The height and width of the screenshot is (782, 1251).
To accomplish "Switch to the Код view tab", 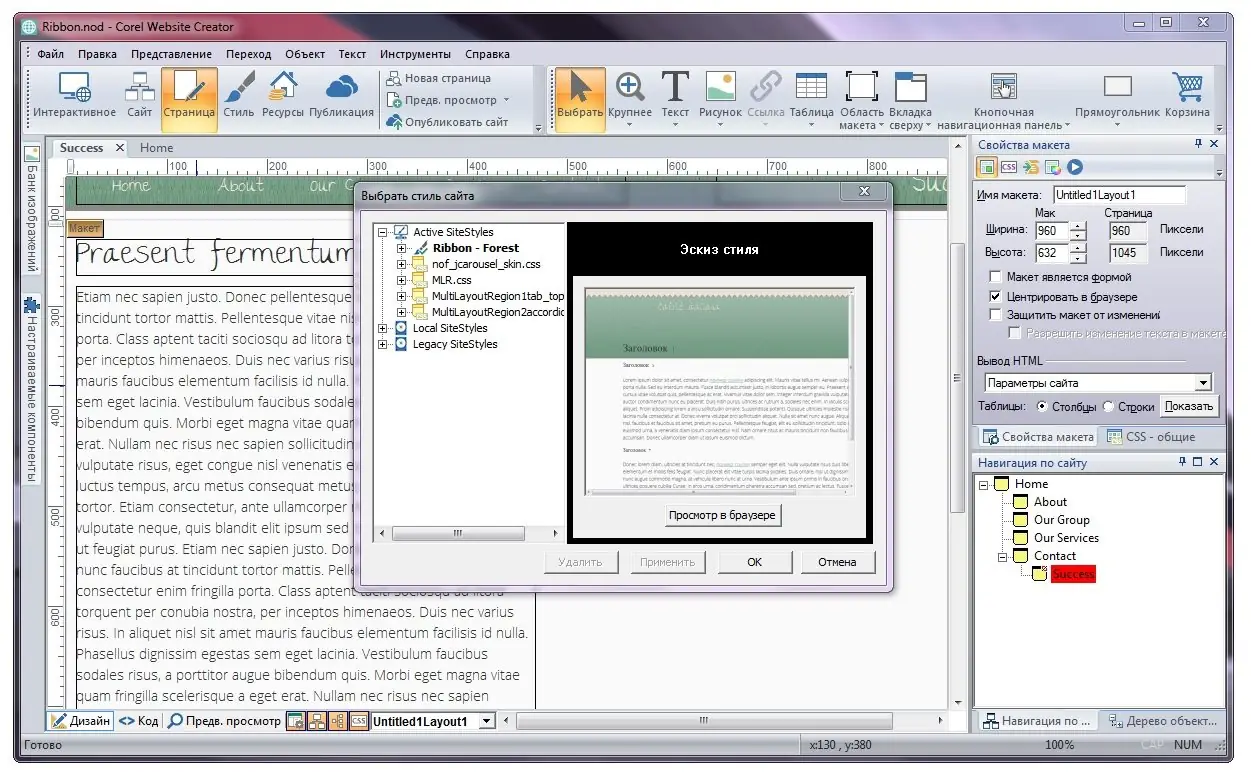I will point(138,721).
